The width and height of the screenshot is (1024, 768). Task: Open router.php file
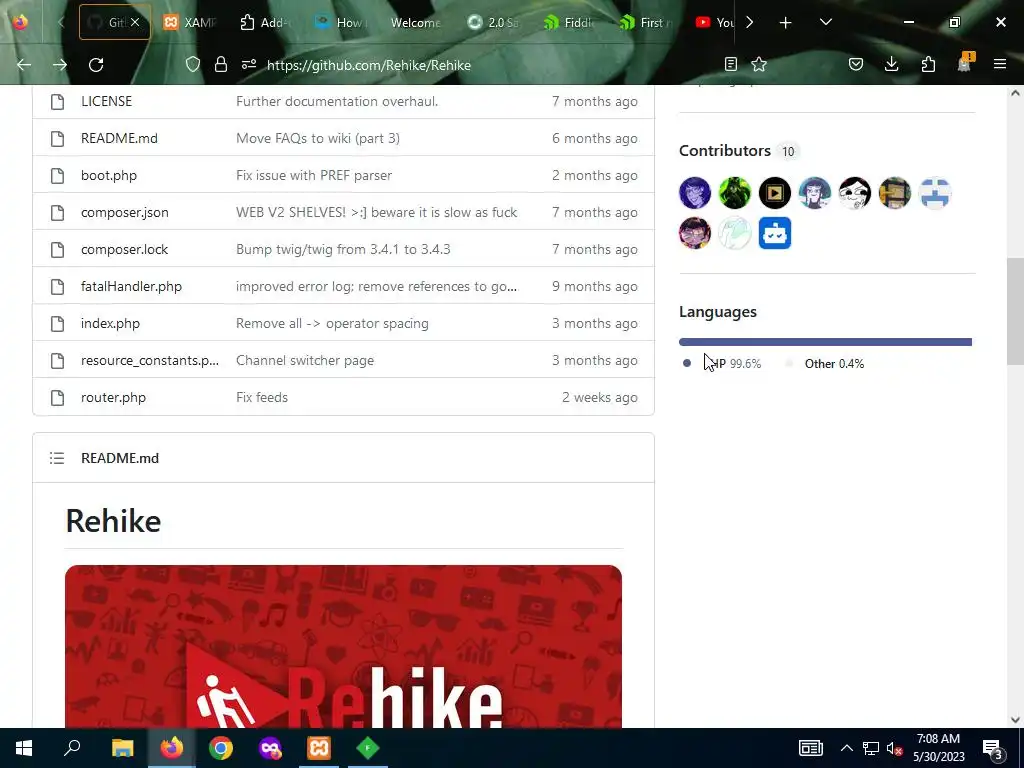pos(113,398)
